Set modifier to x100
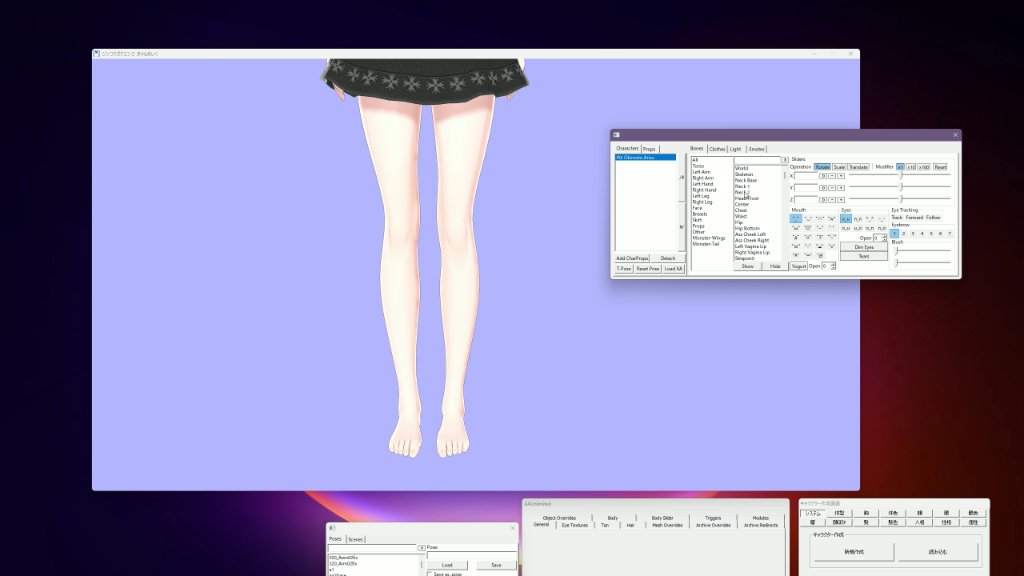 (x=923, y=167)
